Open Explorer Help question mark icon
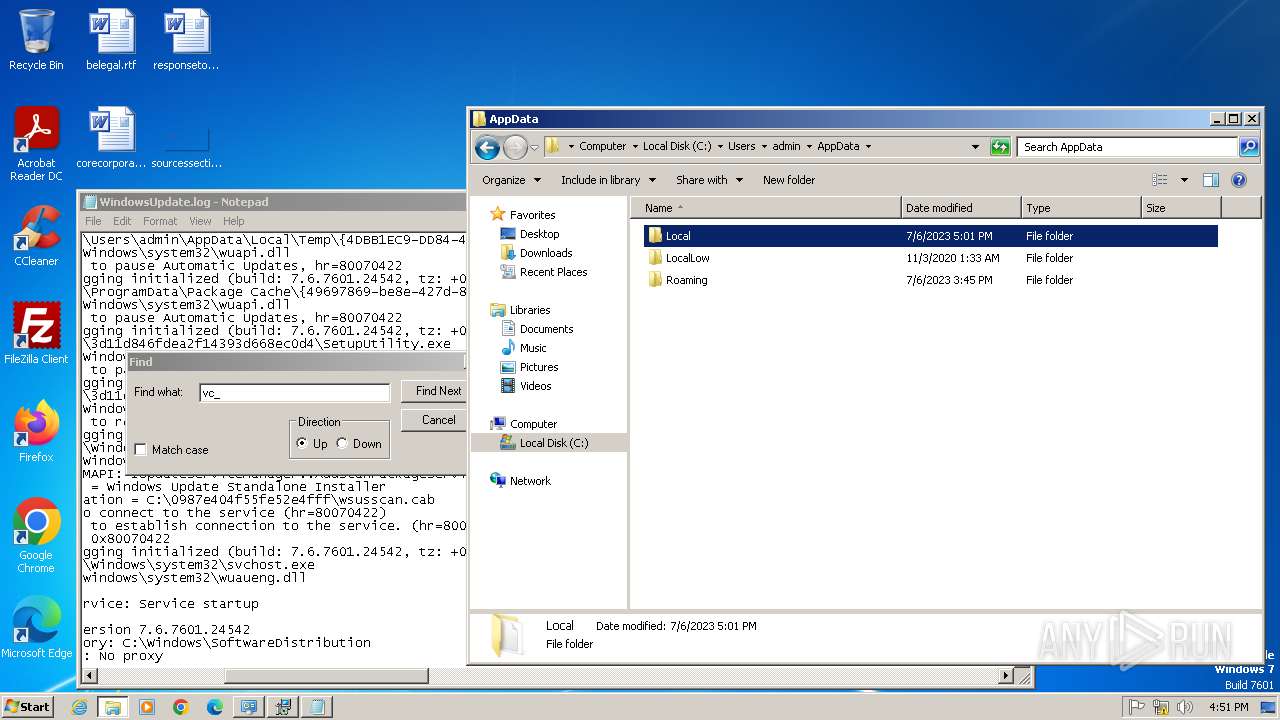The image size is (1280, 720). (x=1239, y=180)
